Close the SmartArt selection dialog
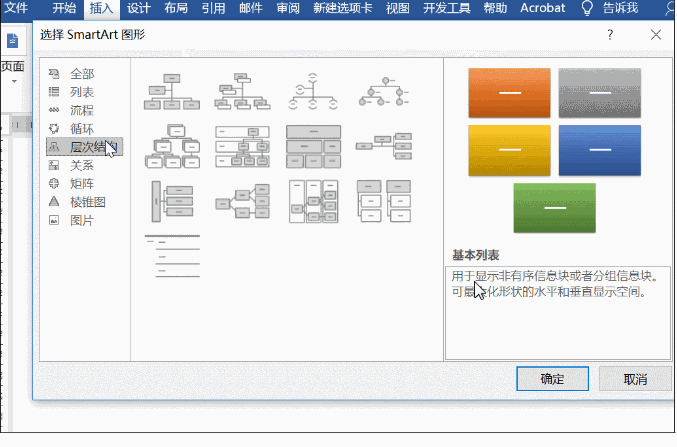677x447 pixels. click(656, 35)
